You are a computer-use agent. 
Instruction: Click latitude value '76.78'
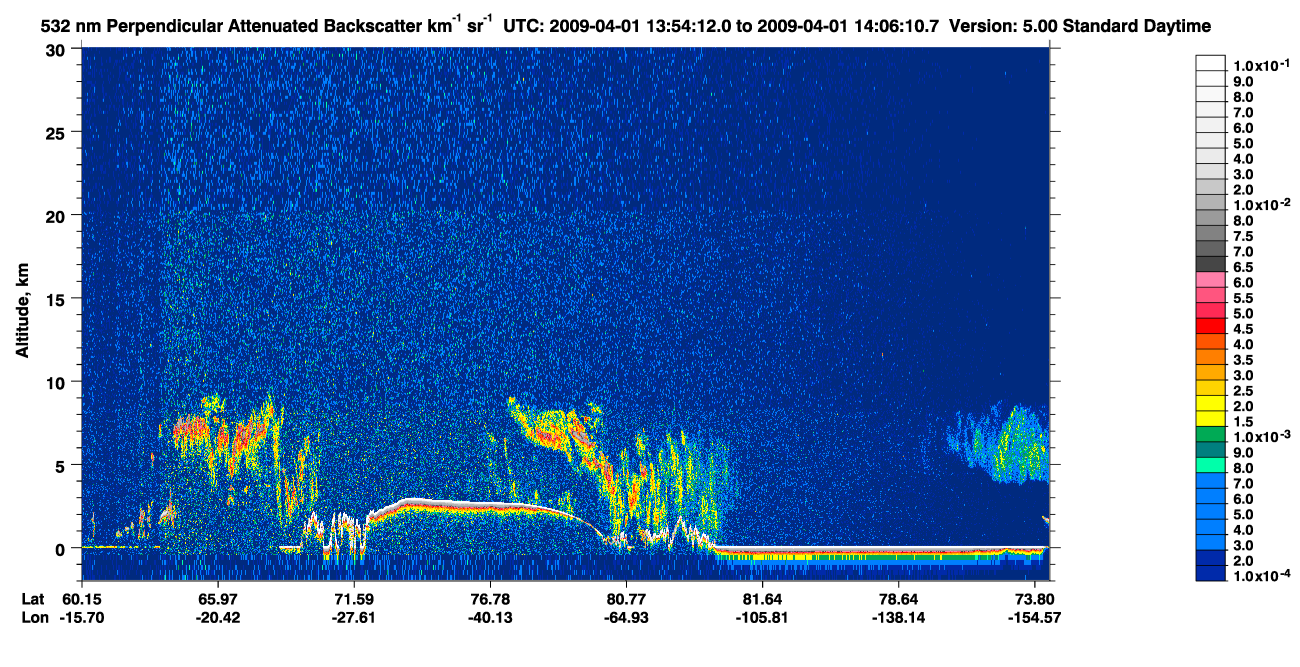(x=490, y=598)
